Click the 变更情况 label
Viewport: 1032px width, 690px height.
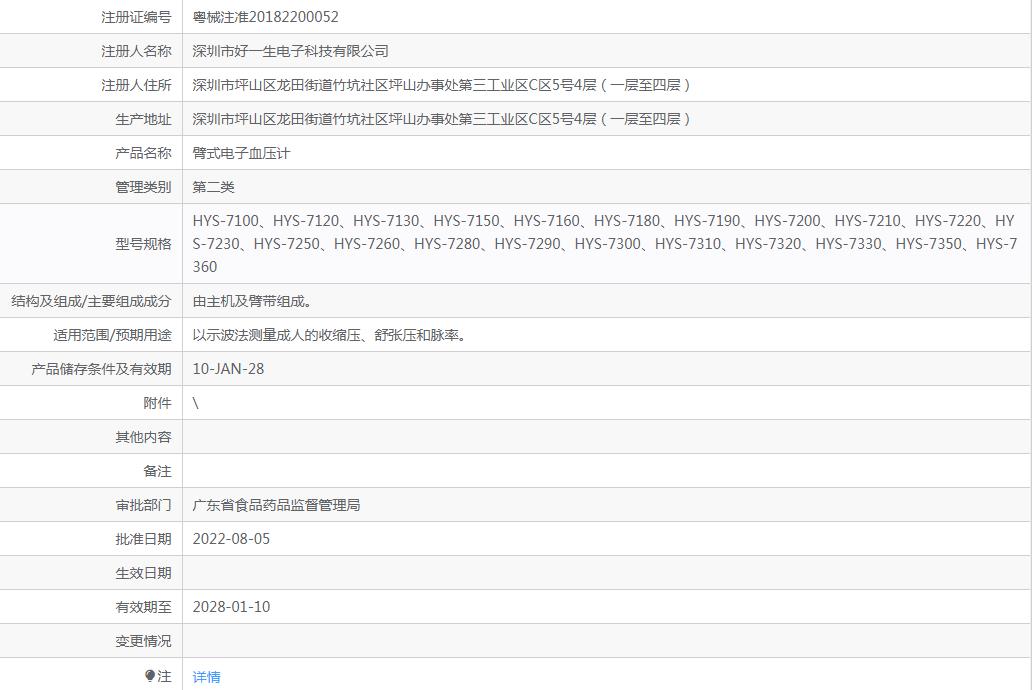pos(143,641)
